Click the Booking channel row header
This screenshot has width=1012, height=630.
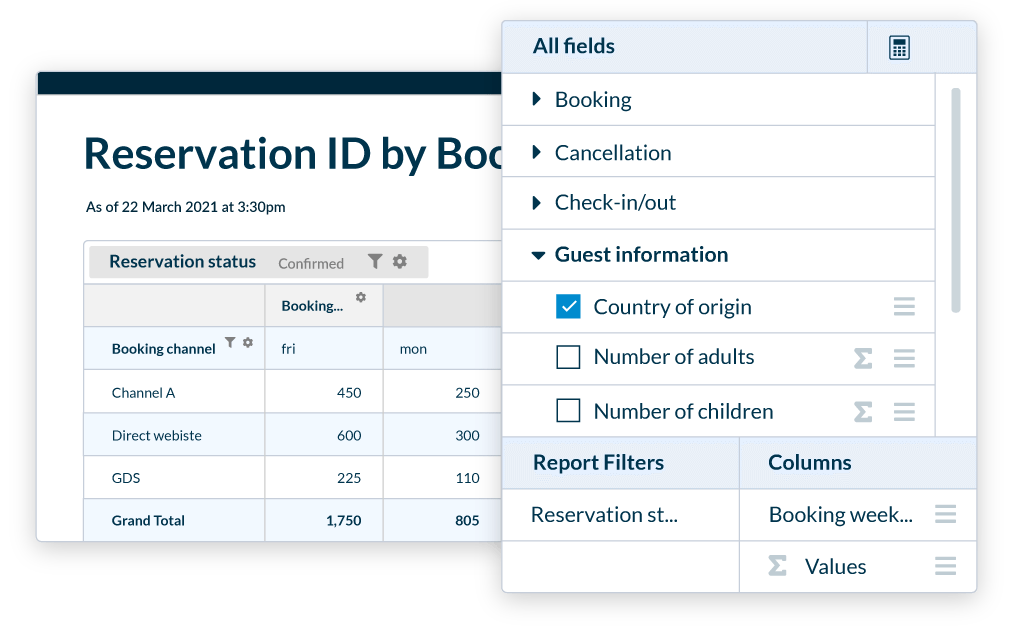(x=163, y=349)
